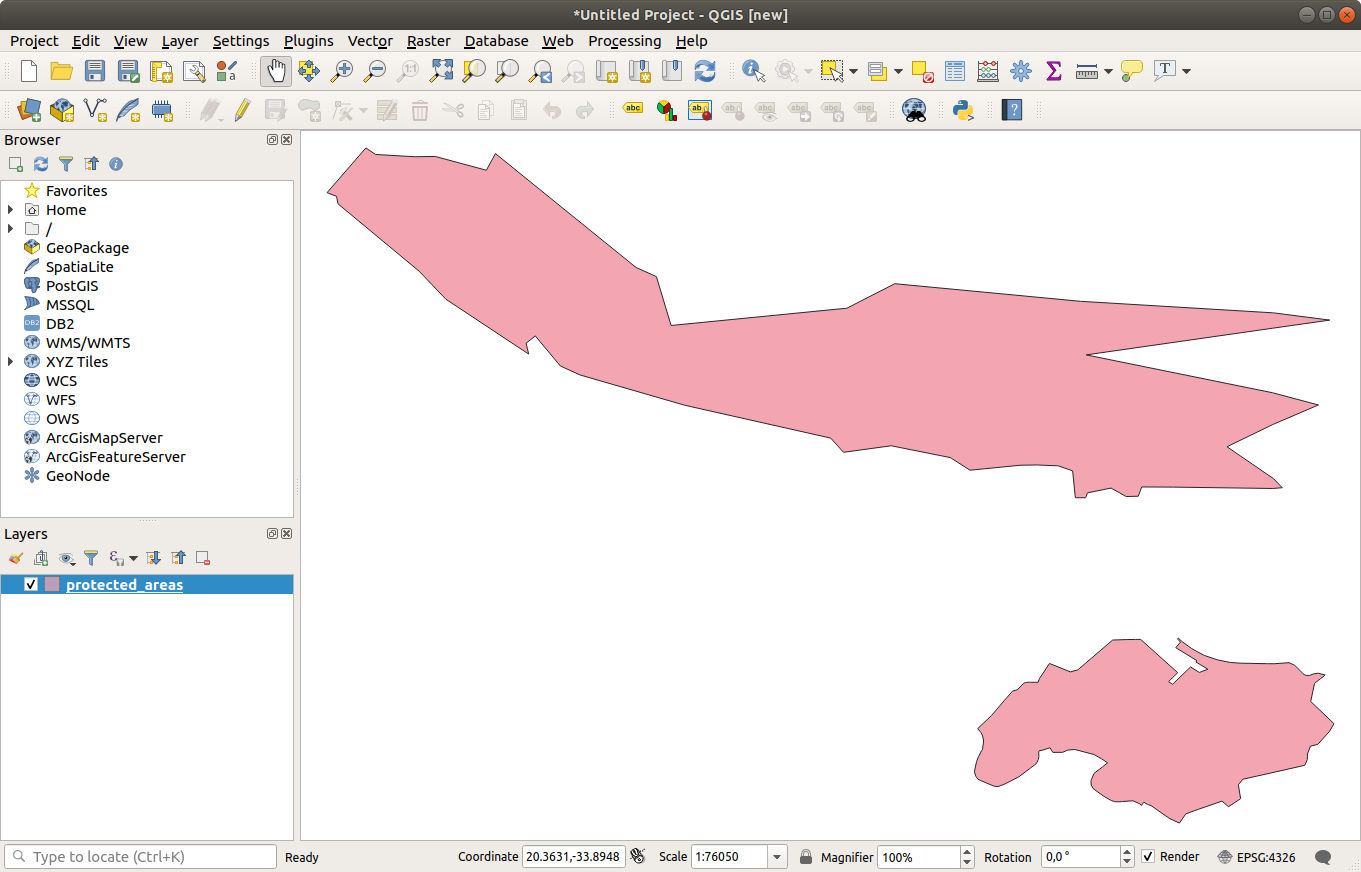1361x872 pixels.
Task: Toggle the Render checkbox in status bar
Action: tap(1148, 857)
